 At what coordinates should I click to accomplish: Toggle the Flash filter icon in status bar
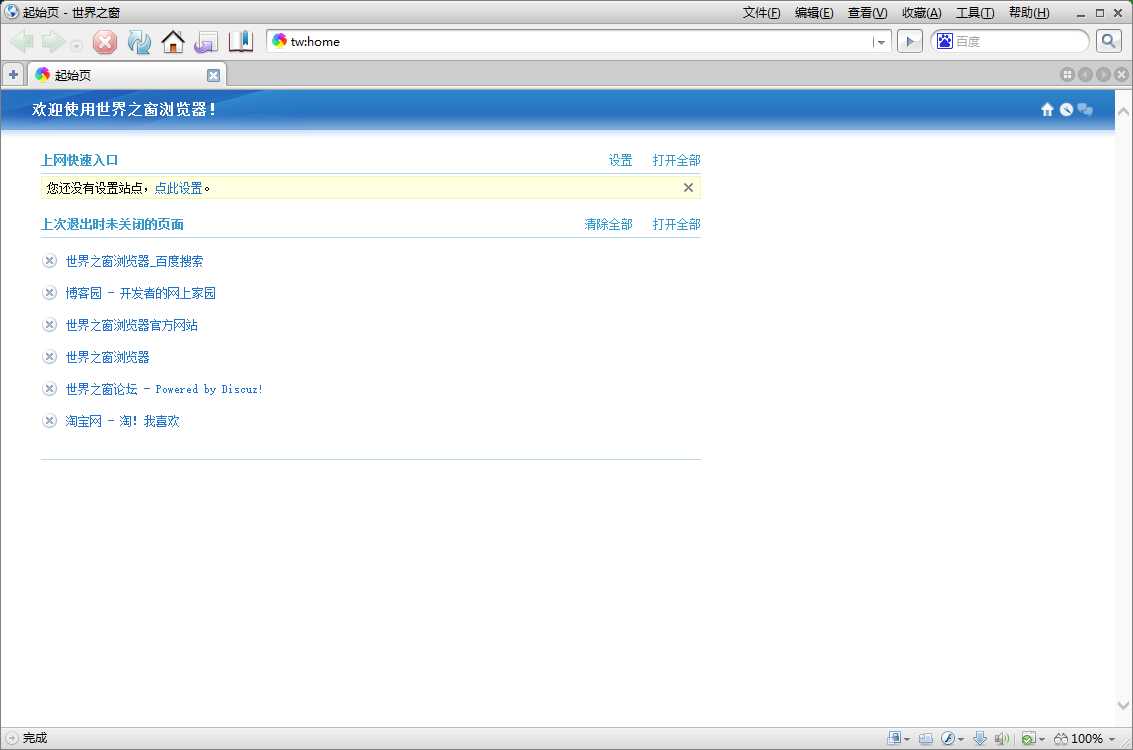coord(948,738)
